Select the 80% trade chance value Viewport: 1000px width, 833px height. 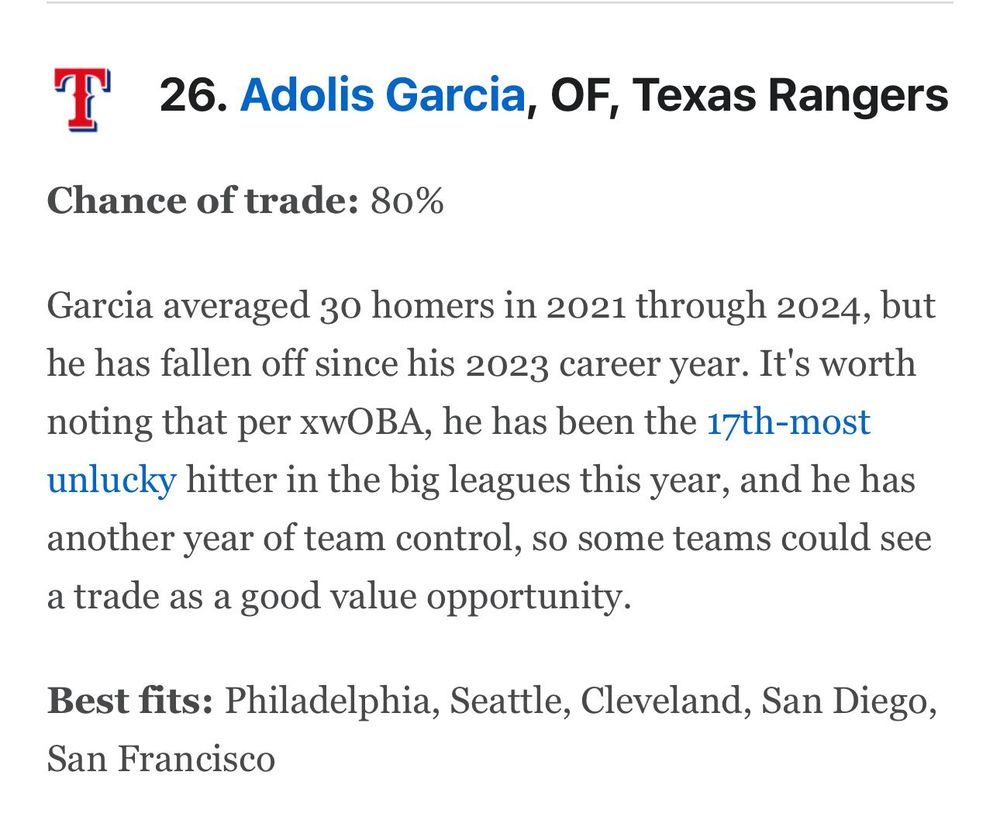coord(407,201)
